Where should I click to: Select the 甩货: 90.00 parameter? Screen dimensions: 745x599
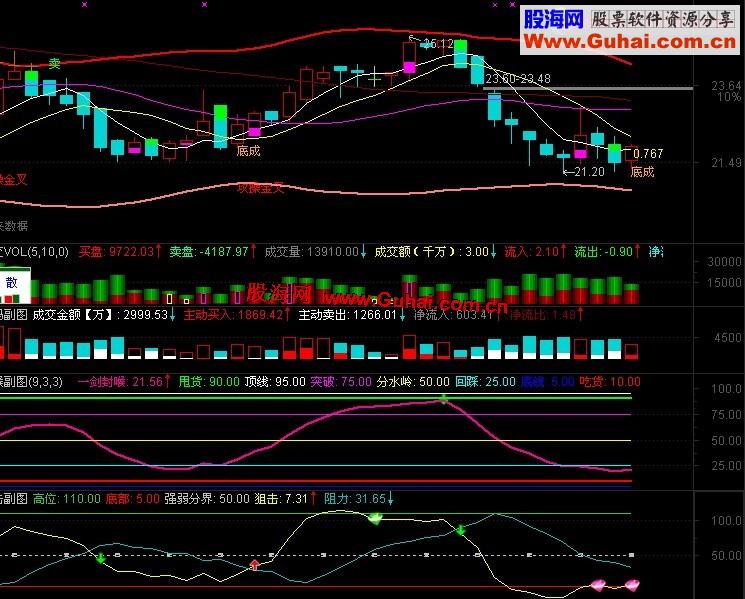pos(209,381)
